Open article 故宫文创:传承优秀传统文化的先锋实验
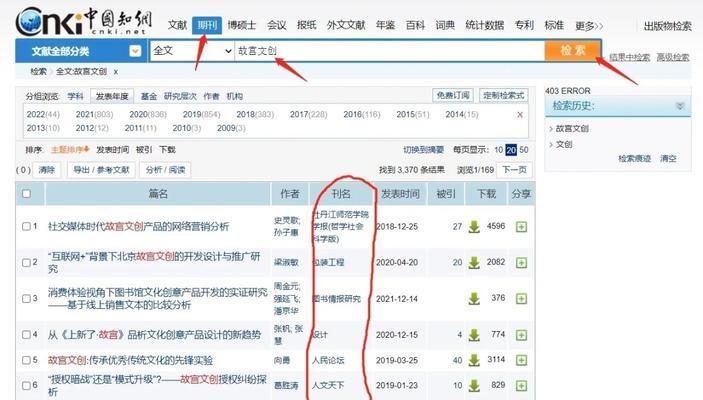The height and width of the screenshot is (400, 703). [x=130, y=360]
